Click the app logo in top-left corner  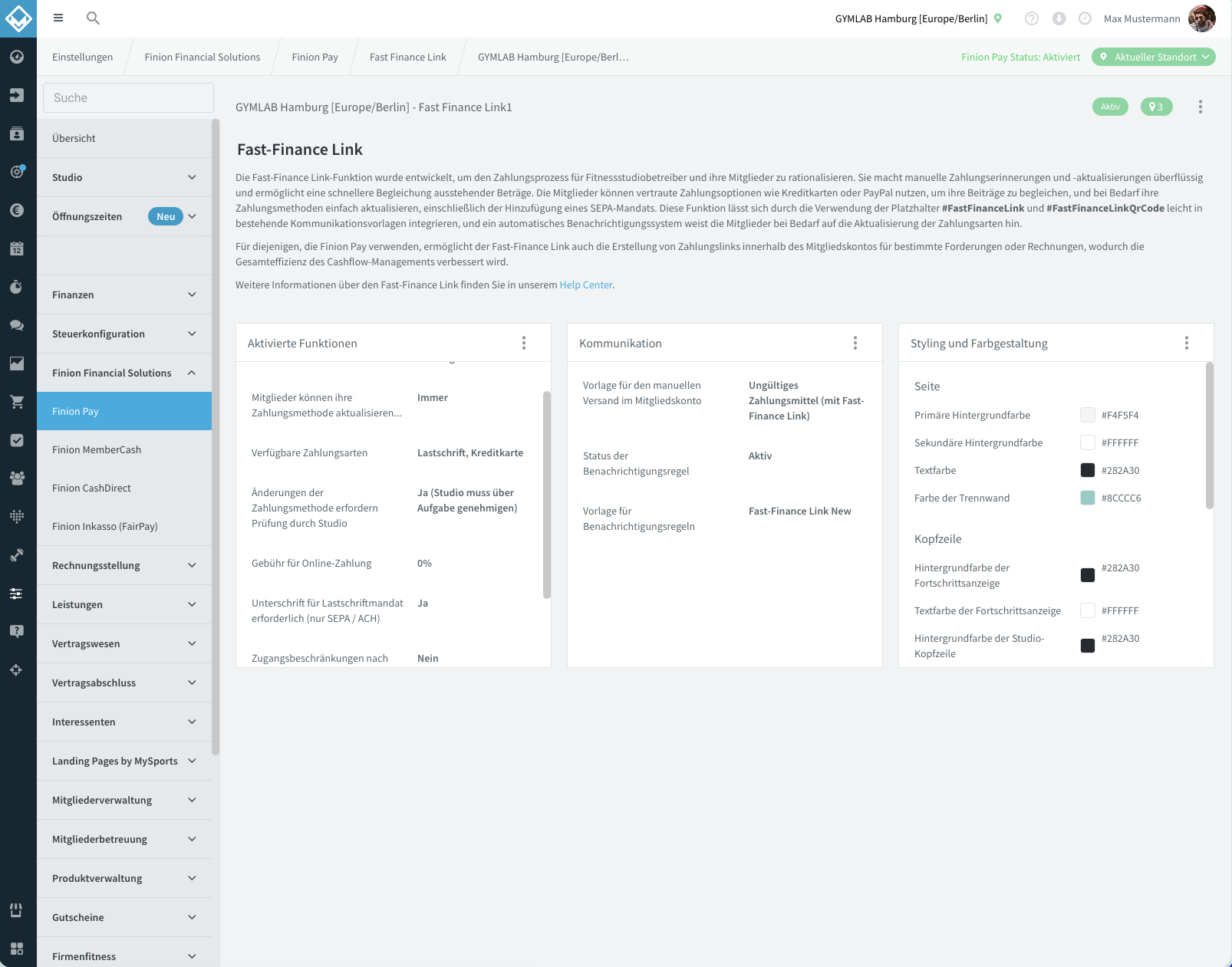click(x=18, y=18)
